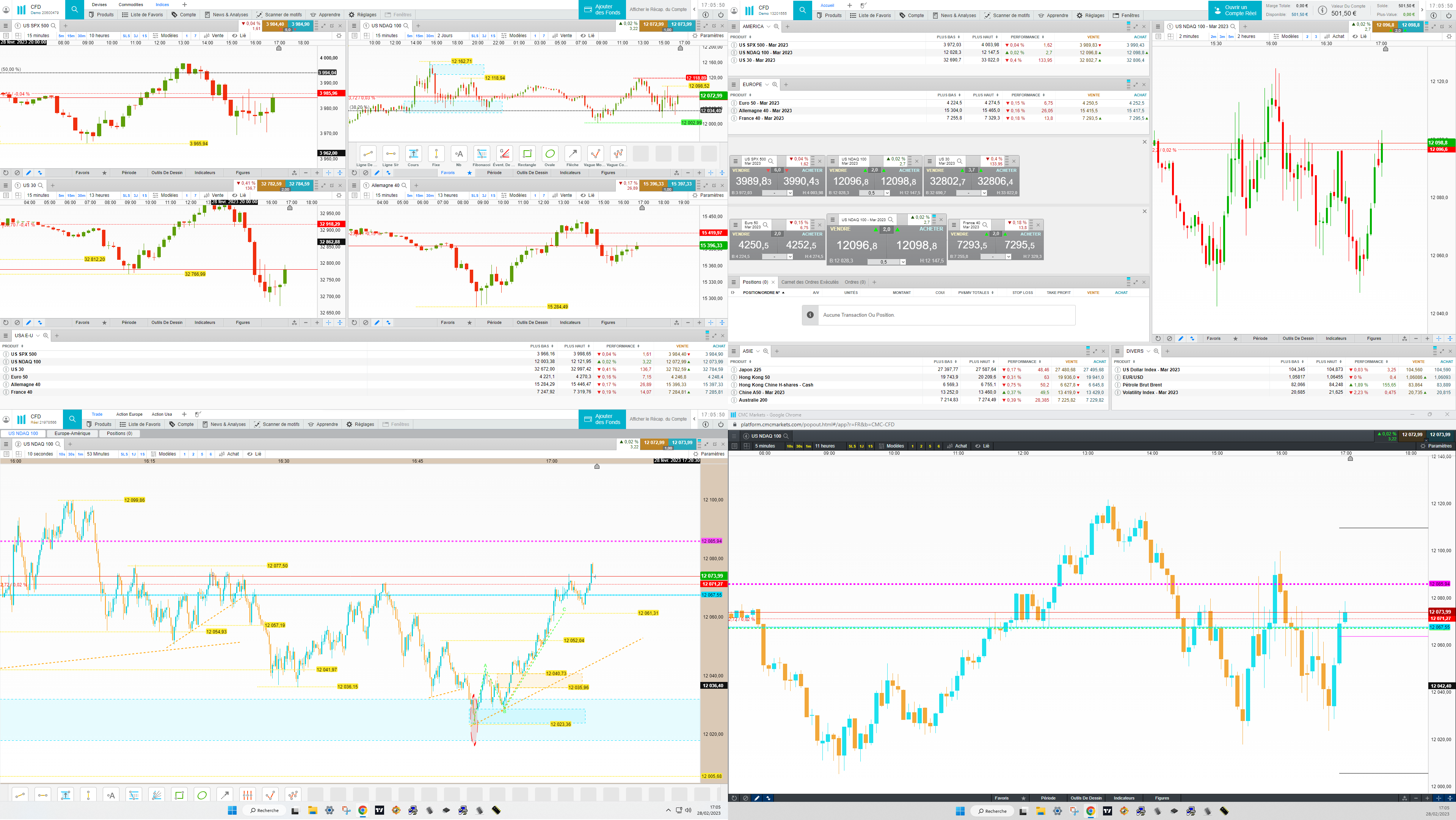The image size is (1456, 820).
Task: Click the Ouvrir un Compte Réel button
Action: [x=1235, y=10]
